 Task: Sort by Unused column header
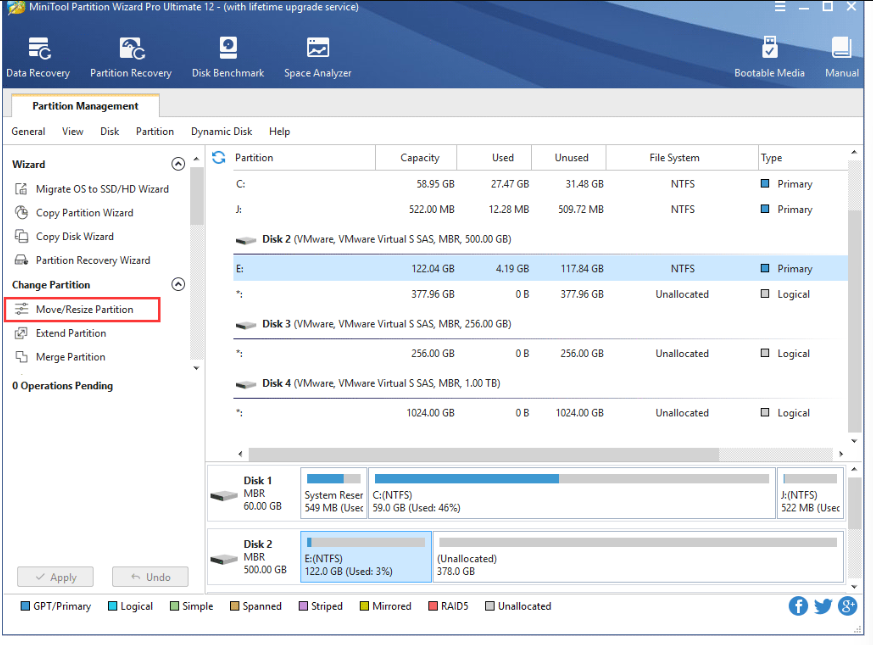(569, 158)
